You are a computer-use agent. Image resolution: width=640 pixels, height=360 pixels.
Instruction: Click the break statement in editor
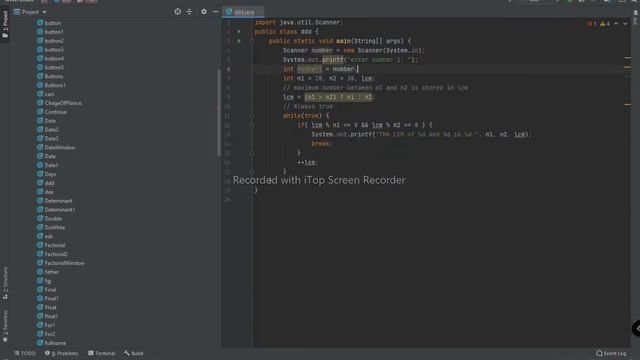tap(322, 144)
